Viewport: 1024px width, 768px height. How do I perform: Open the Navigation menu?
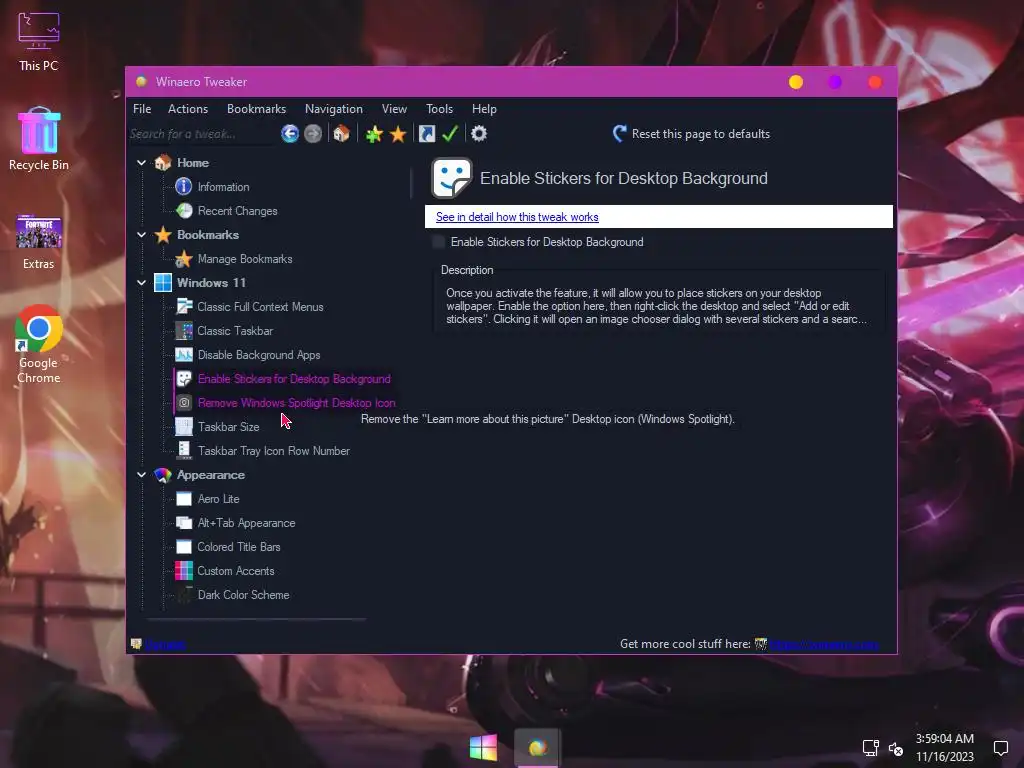334,109
